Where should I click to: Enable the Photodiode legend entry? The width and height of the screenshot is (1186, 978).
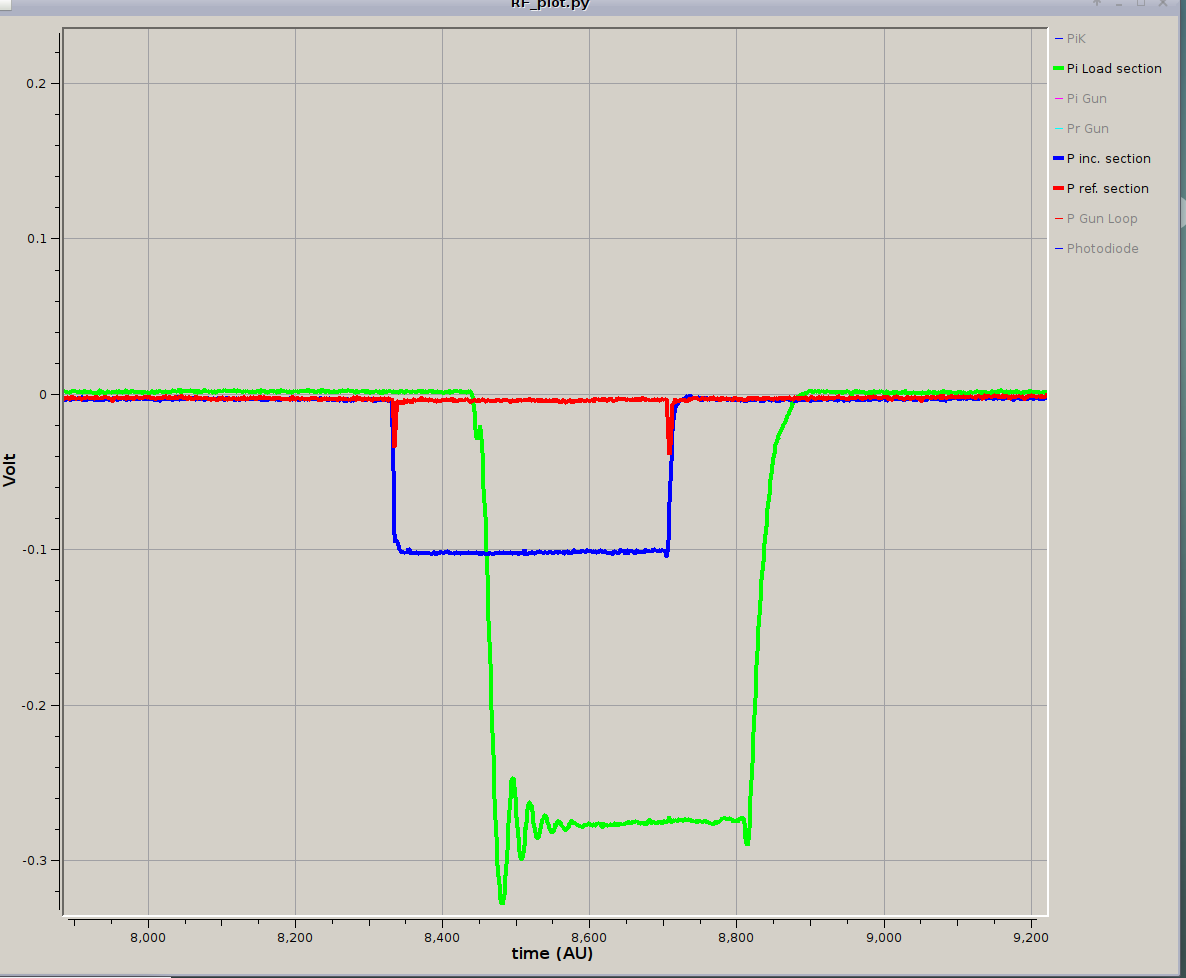click(x=1102, y=249)
